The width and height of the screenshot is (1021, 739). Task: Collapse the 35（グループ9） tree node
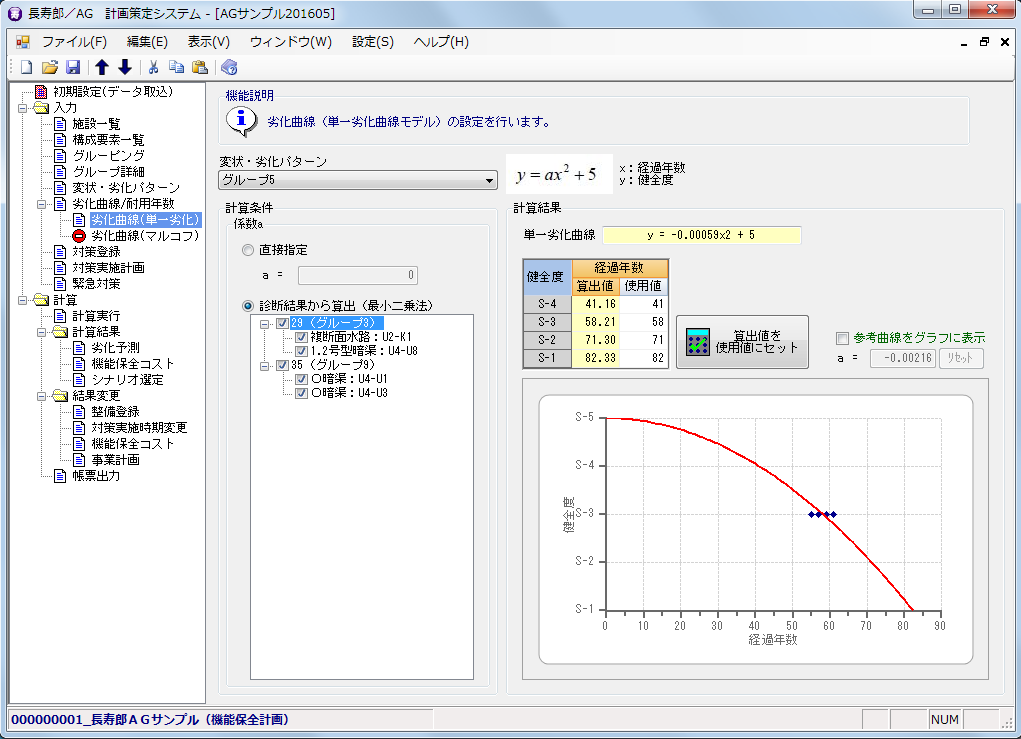pos(264,366)
